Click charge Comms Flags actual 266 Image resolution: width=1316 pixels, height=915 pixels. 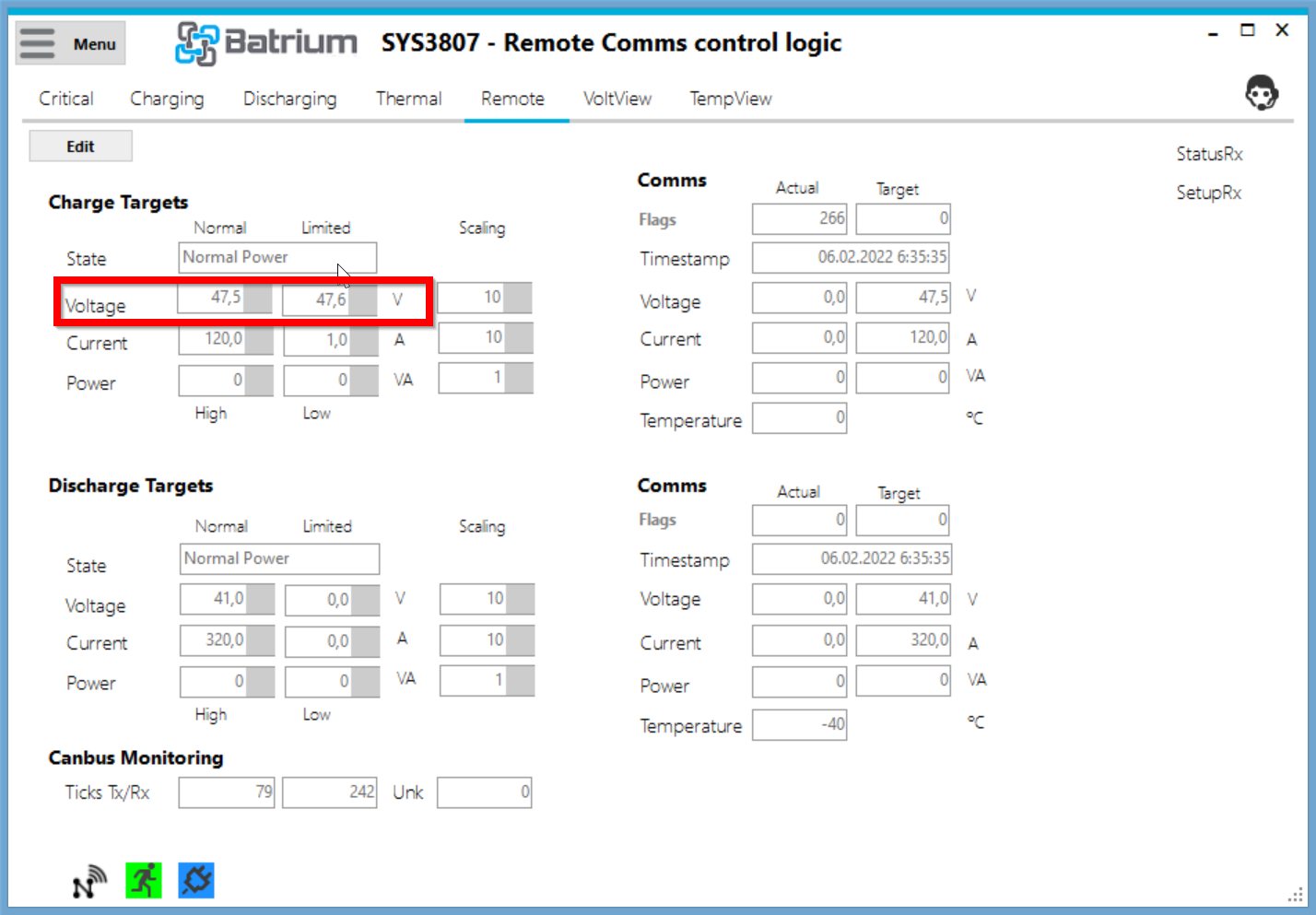coord(800,219)
